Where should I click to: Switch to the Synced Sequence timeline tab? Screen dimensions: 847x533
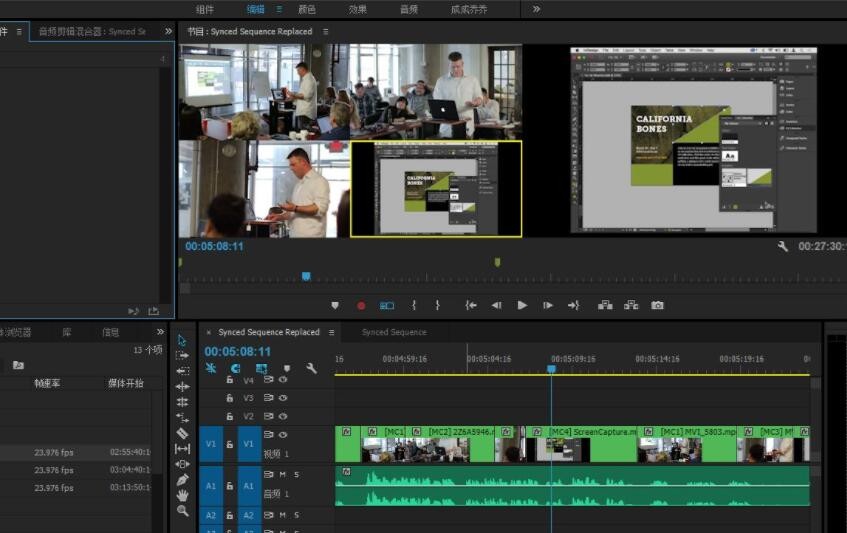click(x=394, y=332)
